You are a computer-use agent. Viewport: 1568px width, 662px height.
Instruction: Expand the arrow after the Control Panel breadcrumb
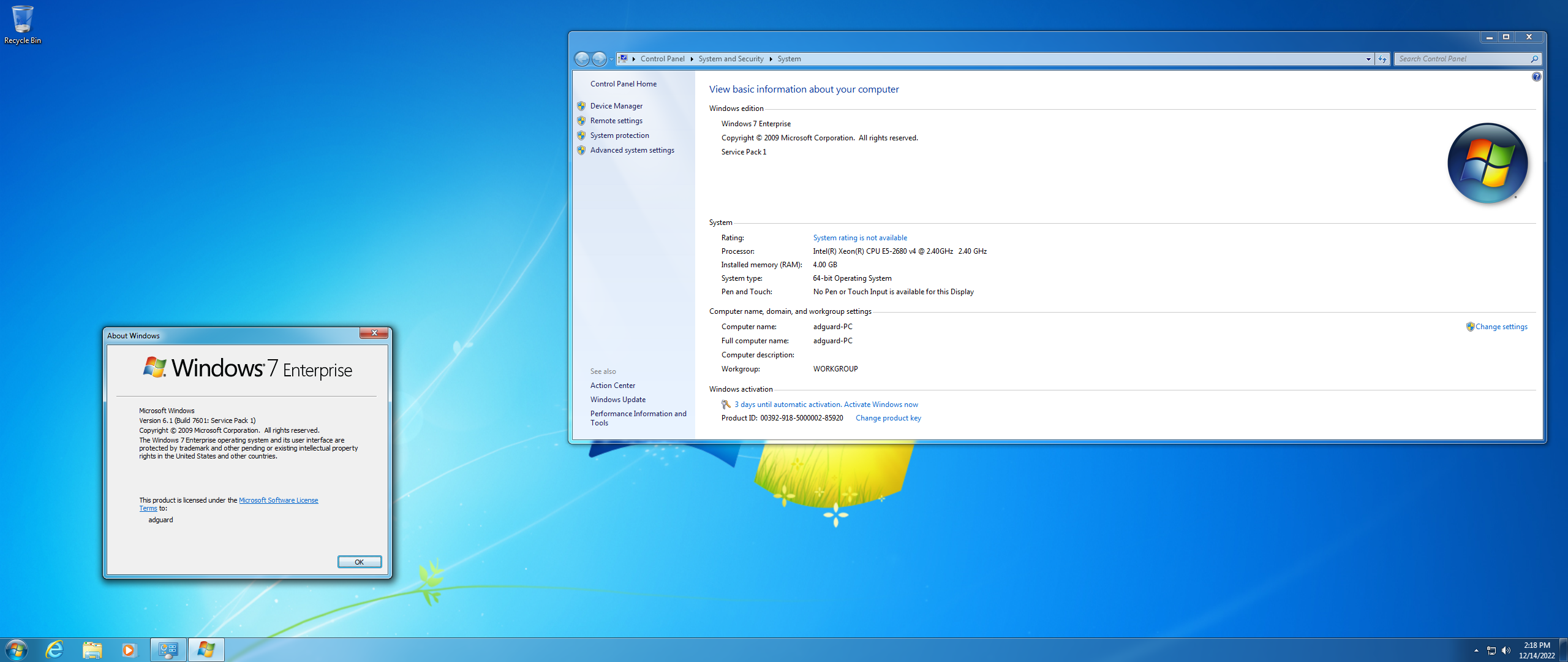coord(692,59)
